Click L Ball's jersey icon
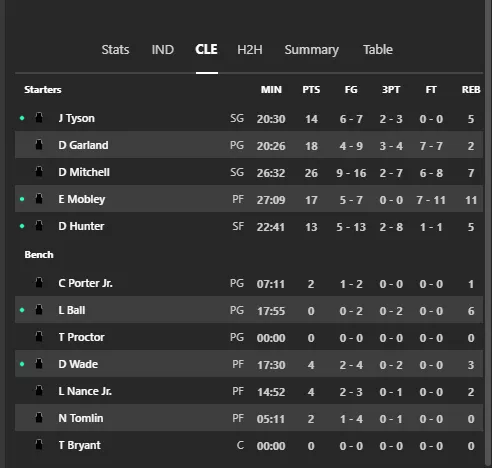492x468 pixels. click(39, 310)
